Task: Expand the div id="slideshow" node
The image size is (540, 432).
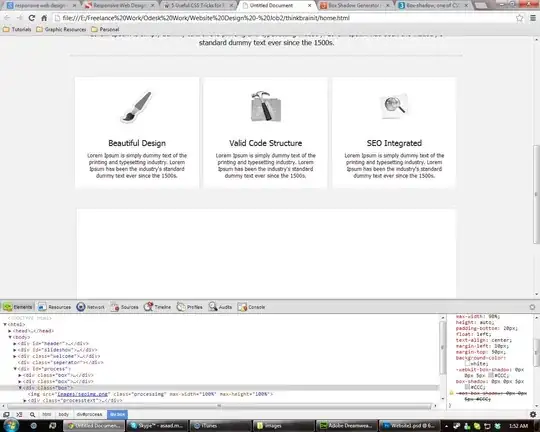Action: [15, 350]
